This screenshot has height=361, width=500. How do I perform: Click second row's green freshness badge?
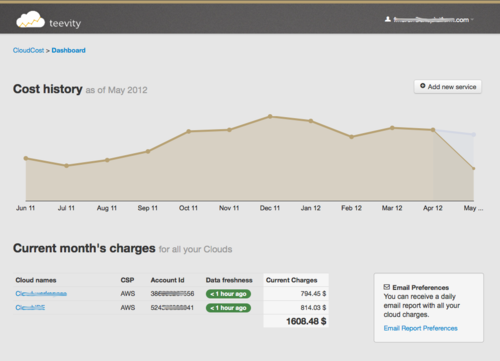click(x=228, y=308)
